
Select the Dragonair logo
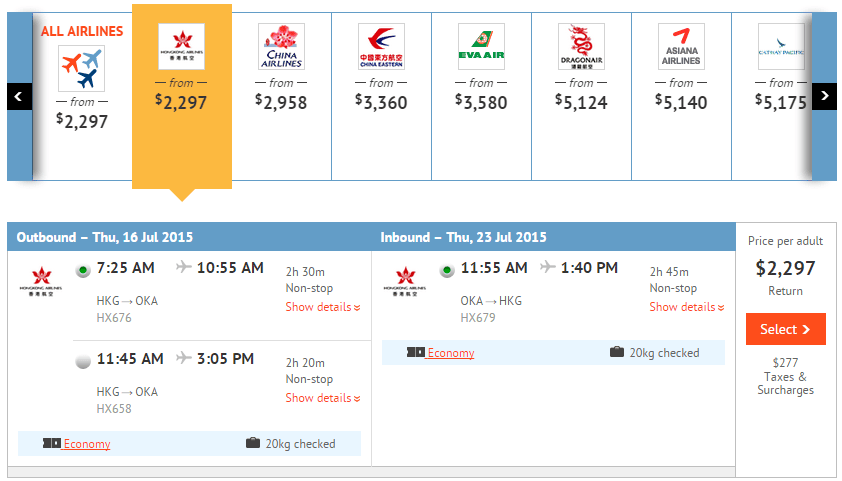pyautogui.click(x=581, y=47)
